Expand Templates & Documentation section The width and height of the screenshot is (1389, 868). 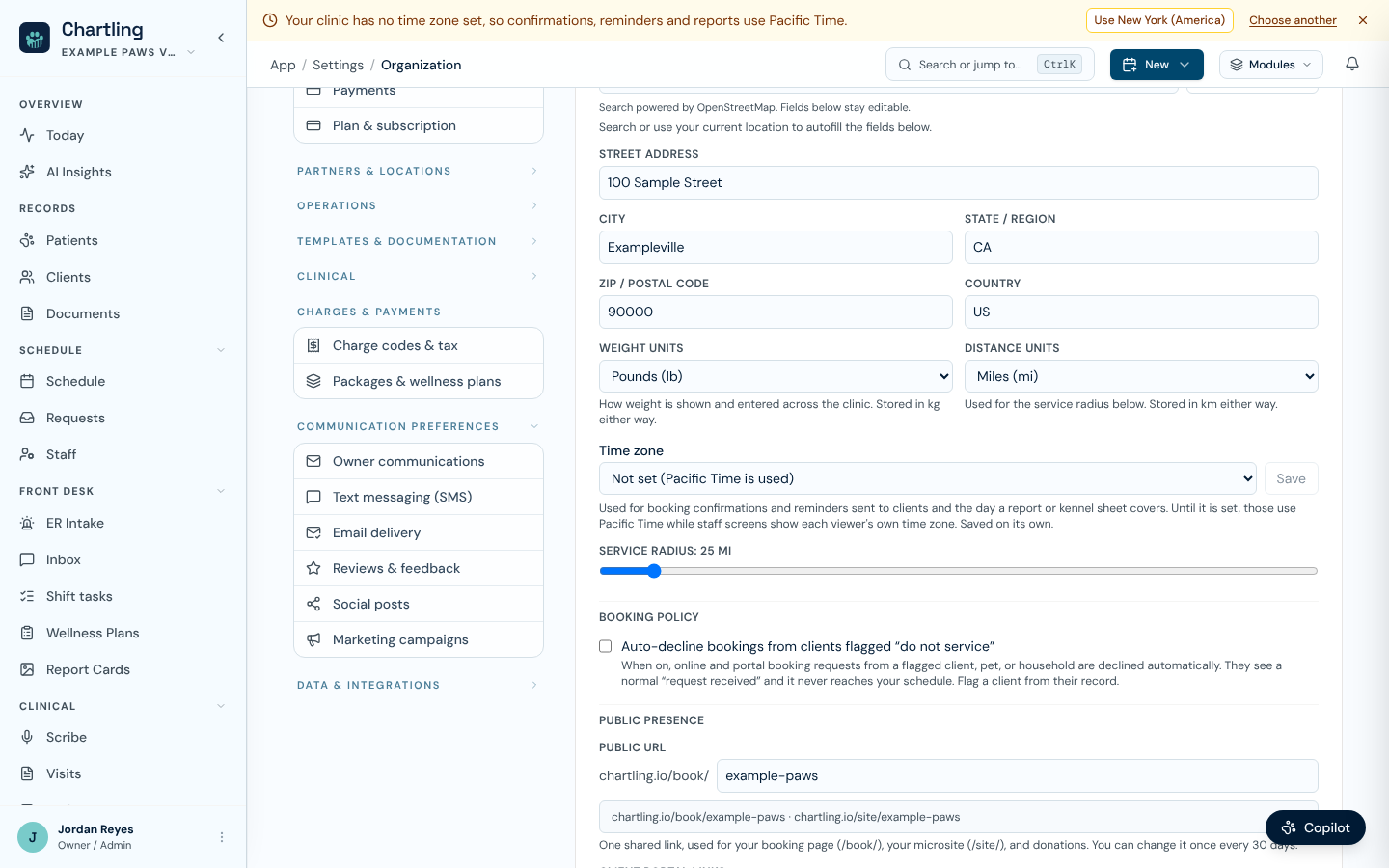click(x=419, y=242)
